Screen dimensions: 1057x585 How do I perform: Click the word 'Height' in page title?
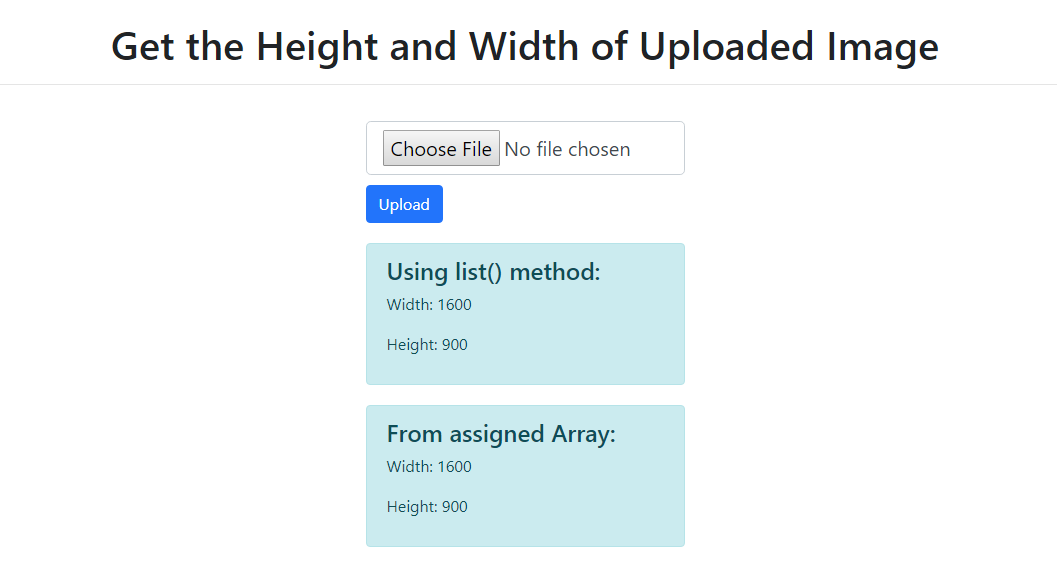[x=317, y=47]
